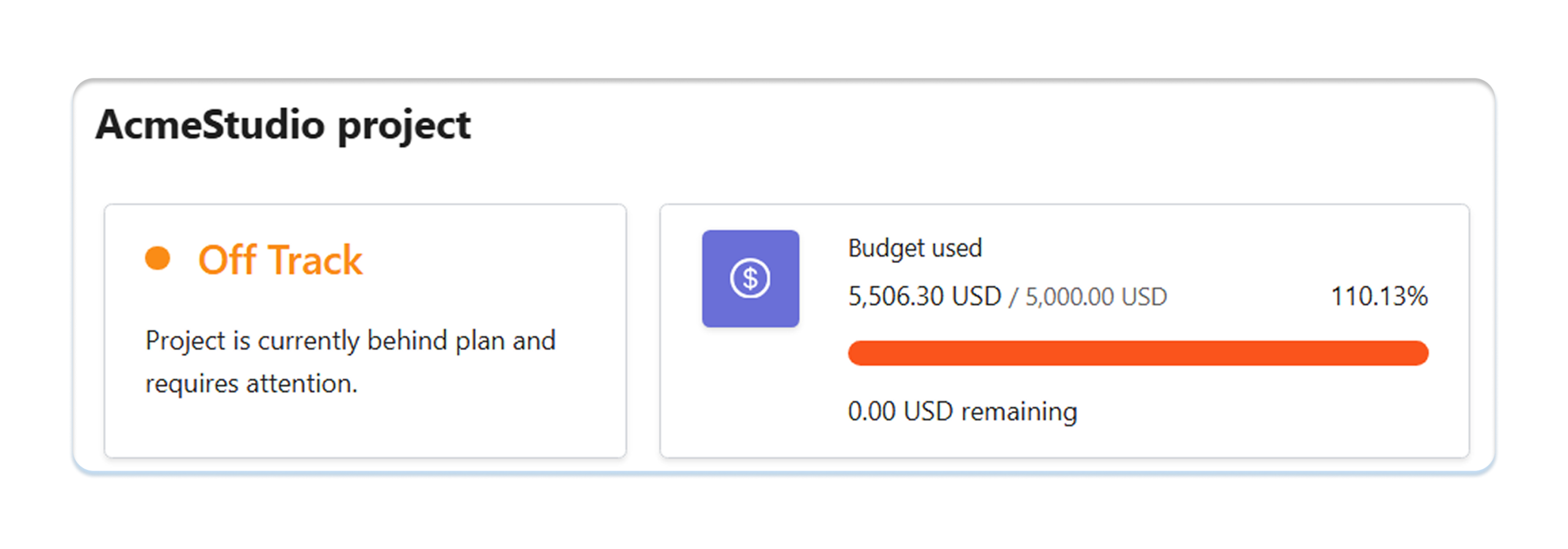Select the purple budget icon tile
The image size is (1568, 549).
[x=750, y=279]
